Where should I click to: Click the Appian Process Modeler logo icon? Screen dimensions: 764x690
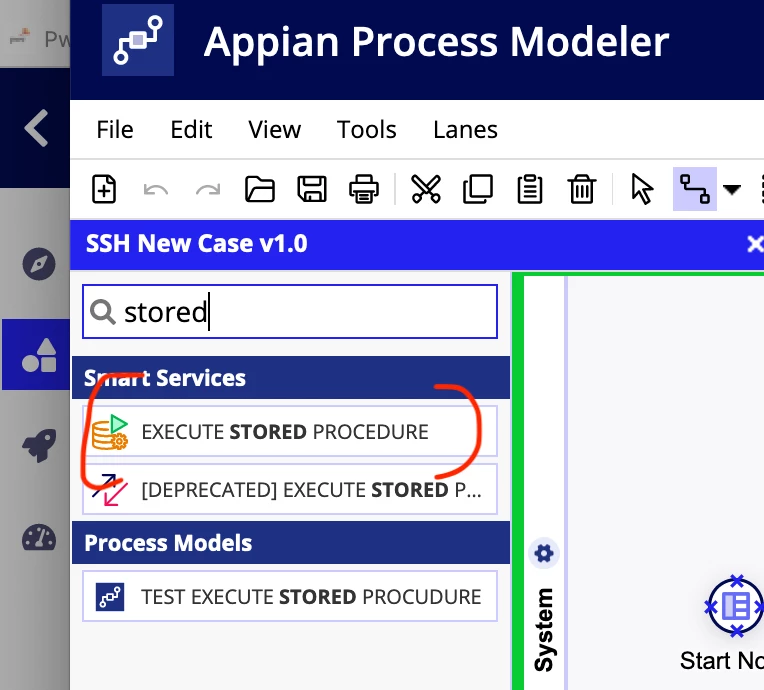tap(138, 40)
